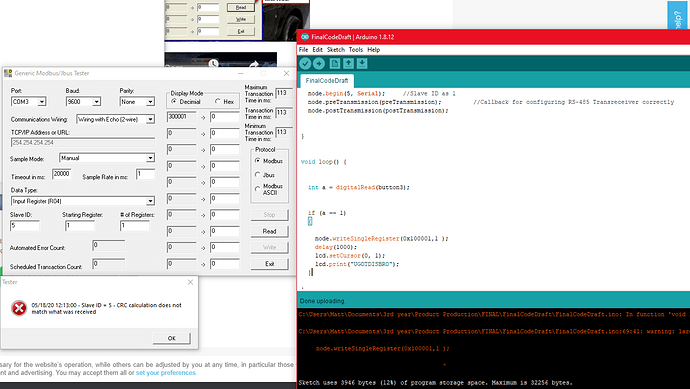Click the Arduino logo in title bar
The height and width of the screenshot is (389, 690).
pos(305,37)
